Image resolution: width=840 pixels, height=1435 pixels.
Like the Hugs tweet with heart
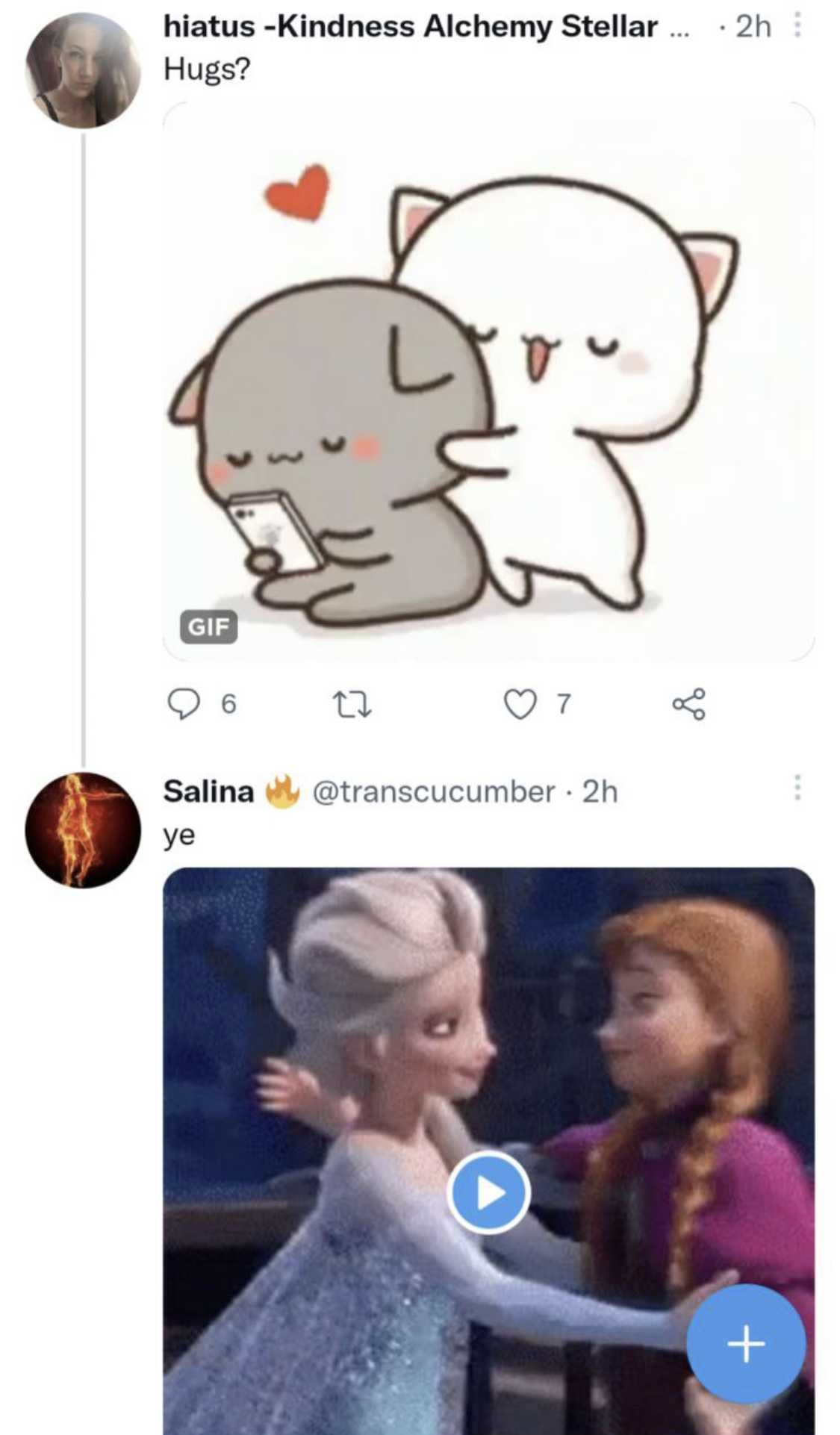click(520, 703)
